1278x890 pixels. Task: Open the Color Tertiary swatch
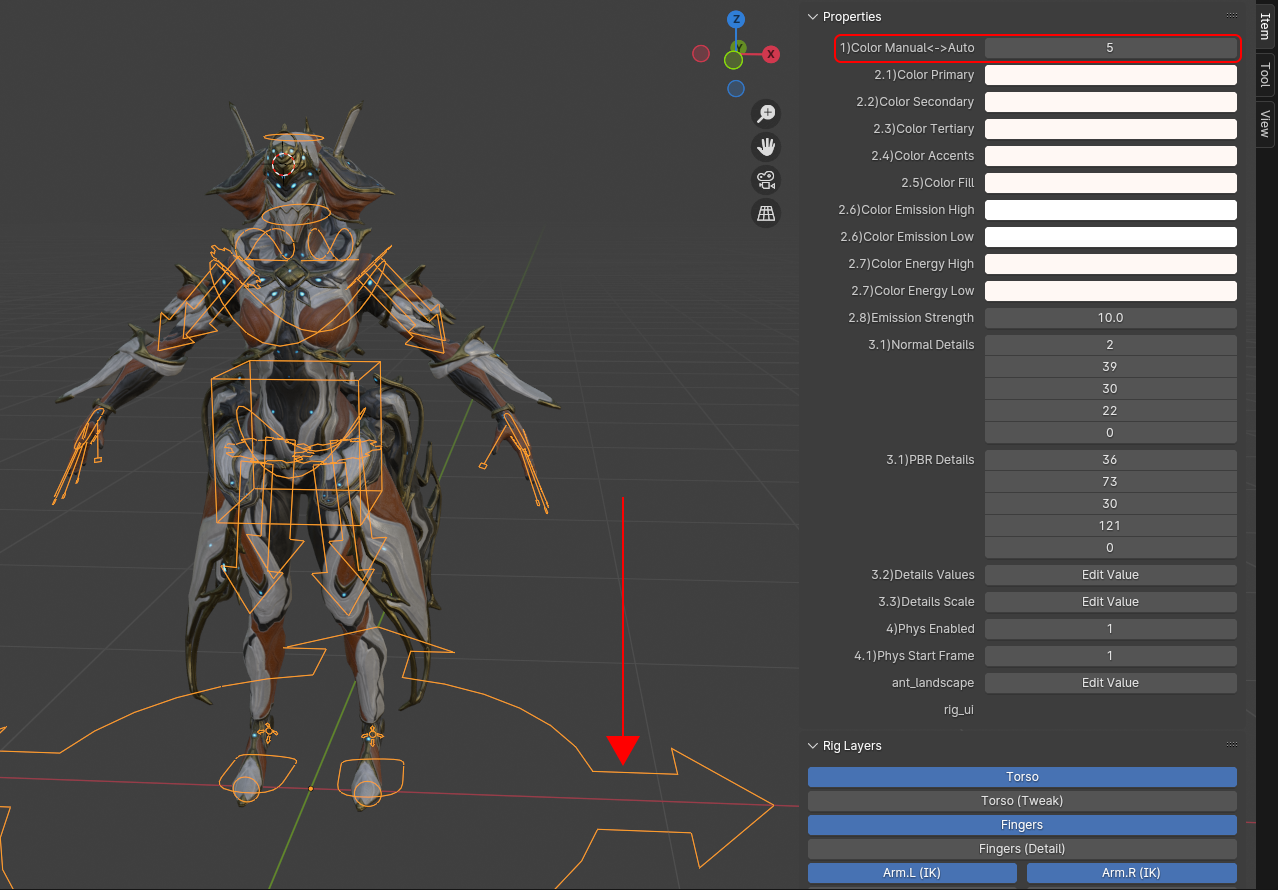[x=1111, y=129]
